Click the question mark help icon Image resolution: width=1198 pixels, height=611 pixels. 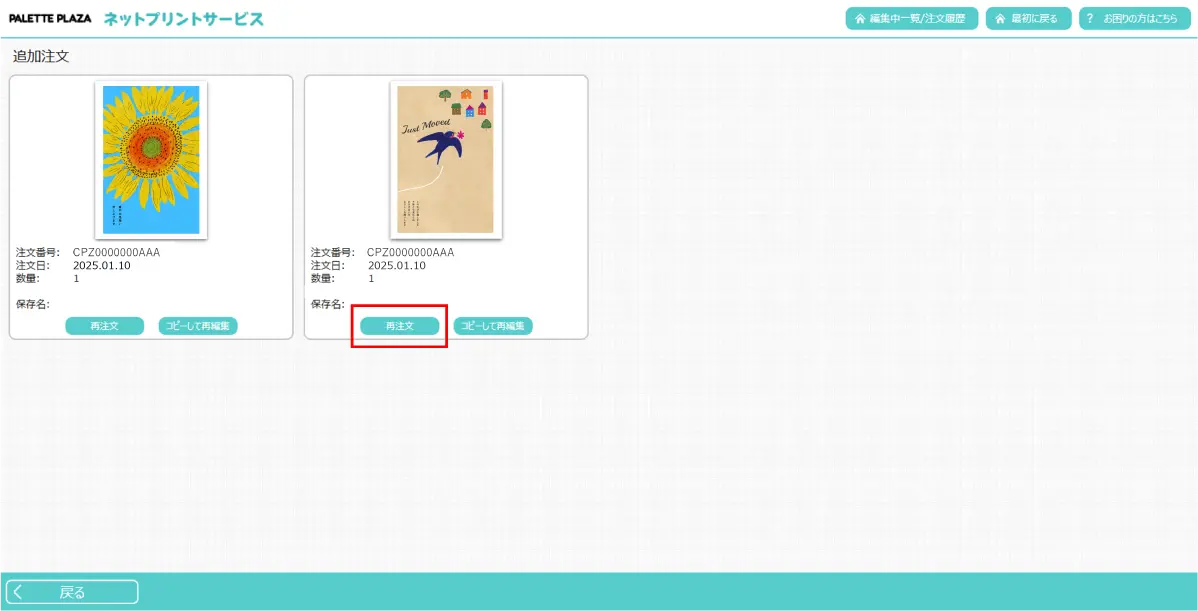click(x=1091, y=19)
